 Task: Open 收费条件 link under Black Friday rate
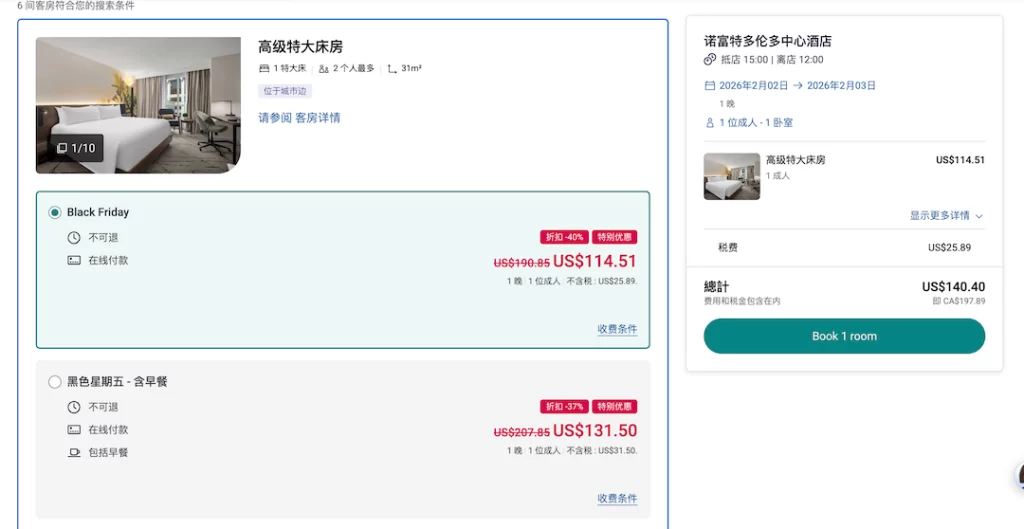click(617, 329)
